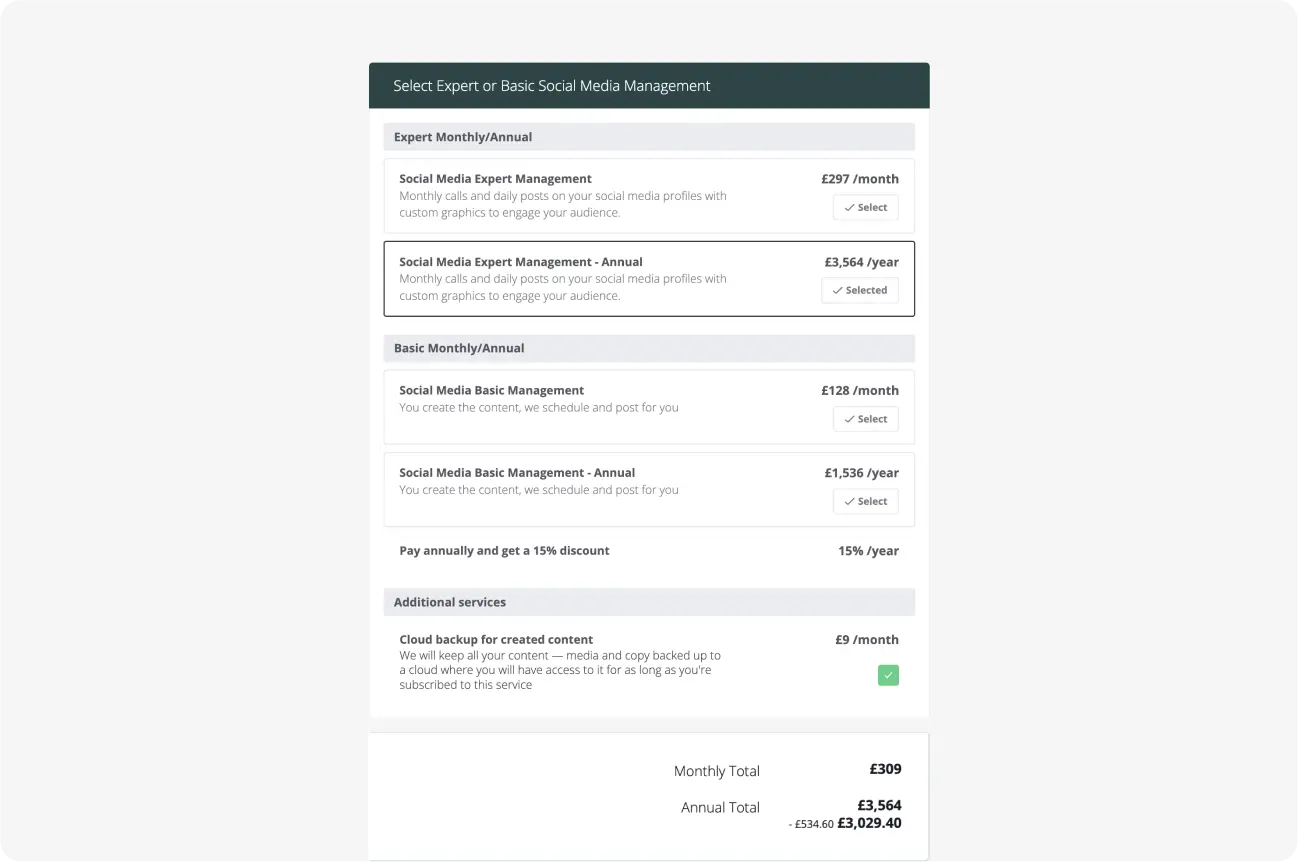Click the 15% /year discount value
The width and height of the screenshot is (1298, 862).
[x=868, y=551]
